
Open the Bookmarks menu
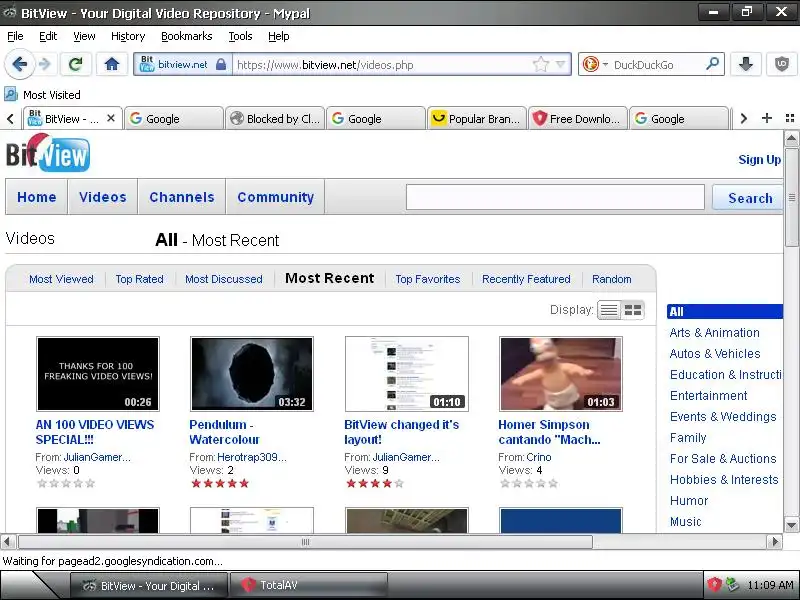pyautogui.click(x=186, y=36)
